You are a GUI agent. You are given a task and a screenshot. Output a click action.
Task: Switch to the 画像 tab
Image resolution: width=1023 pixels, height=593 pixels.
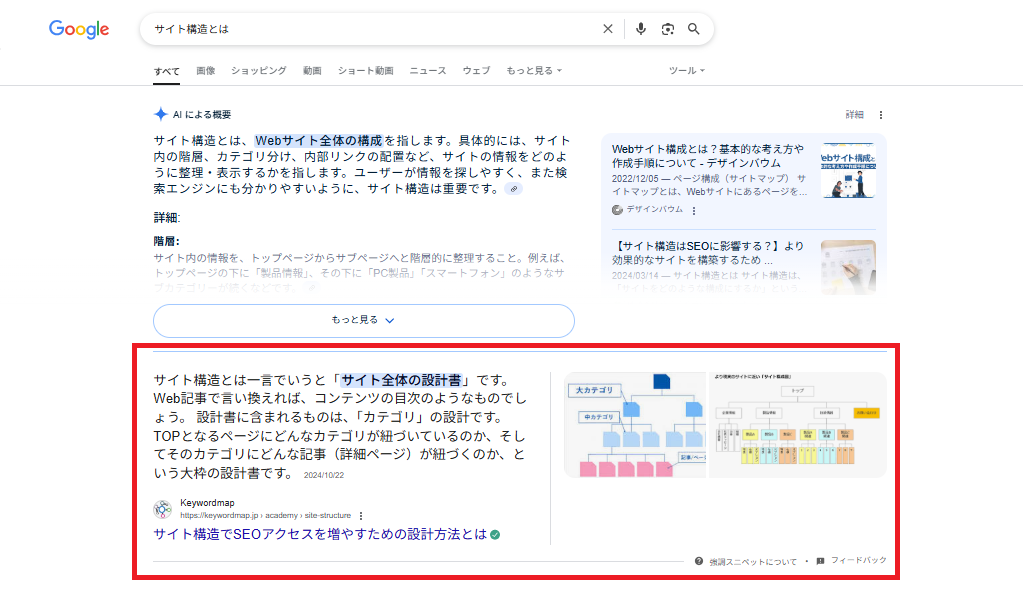coord(206,70)
